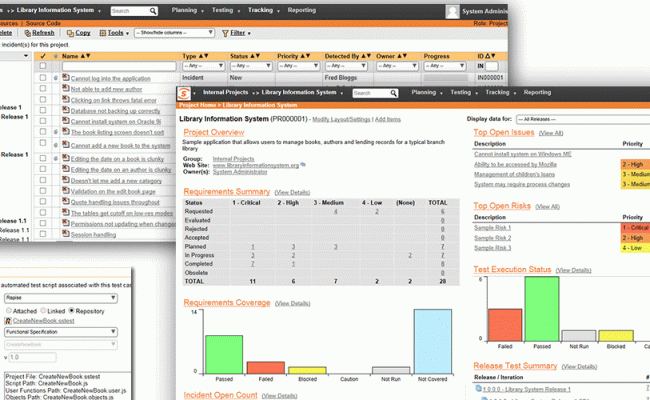Check the Clicking on link throws fatal error row

pyautogui.click(x=43, y=99)
